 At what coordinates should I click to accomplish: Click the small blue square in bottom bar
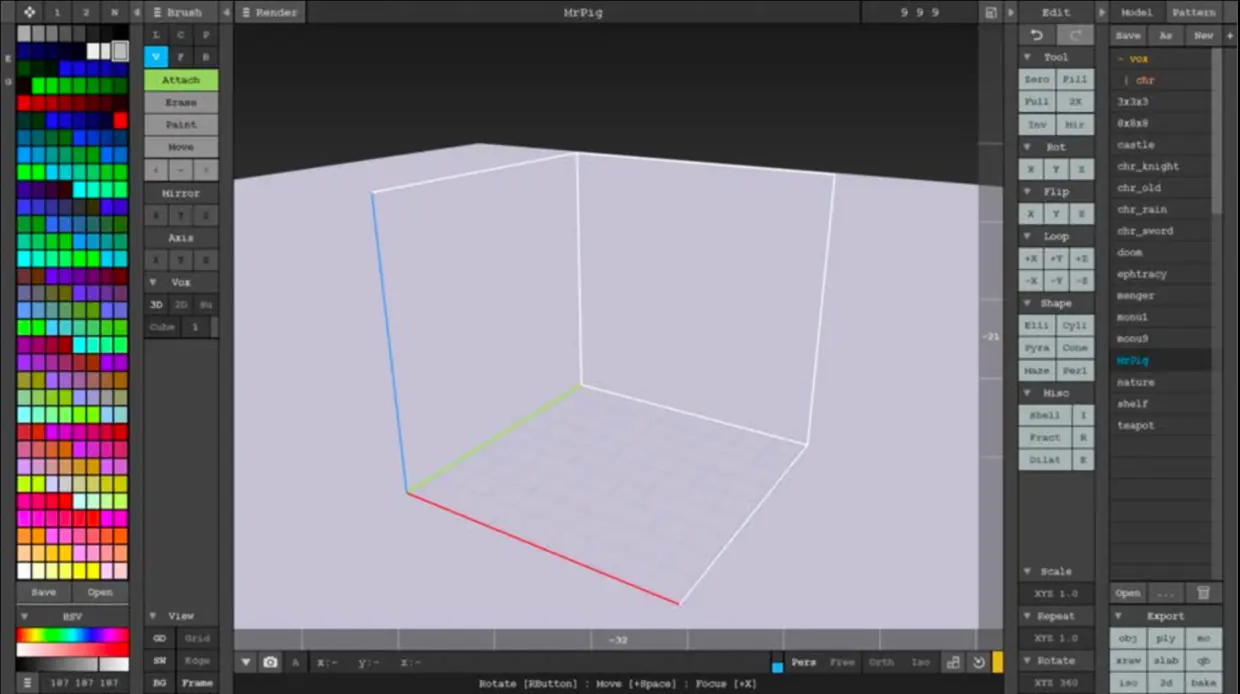pos(777,666)
